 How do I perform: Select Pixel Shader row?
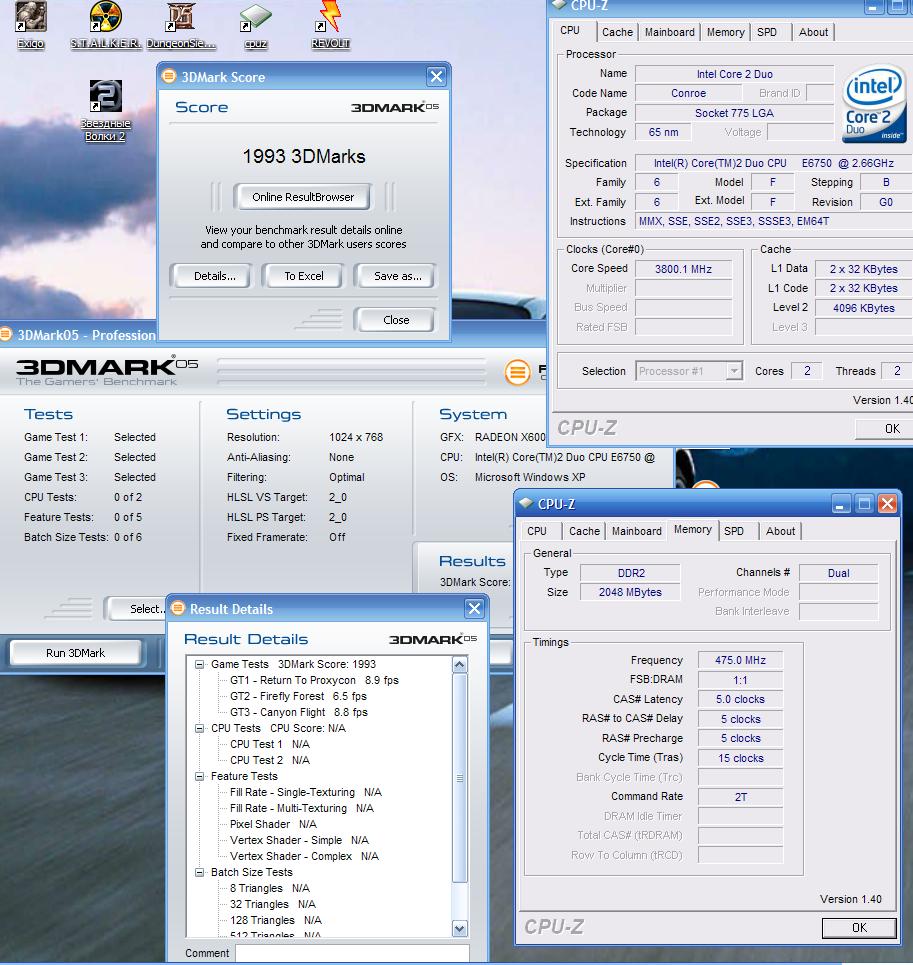point(273,824)
